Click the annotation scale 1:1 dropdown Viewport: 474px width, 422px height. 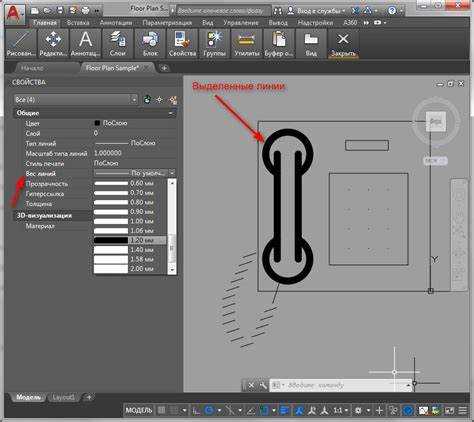click(x=341, y=410)
